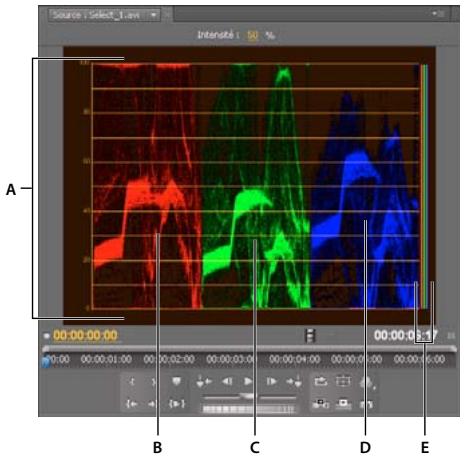This screenshot has height=457, width=464.
Task: Step forward one frame
Action: click(x=271, y=381)
